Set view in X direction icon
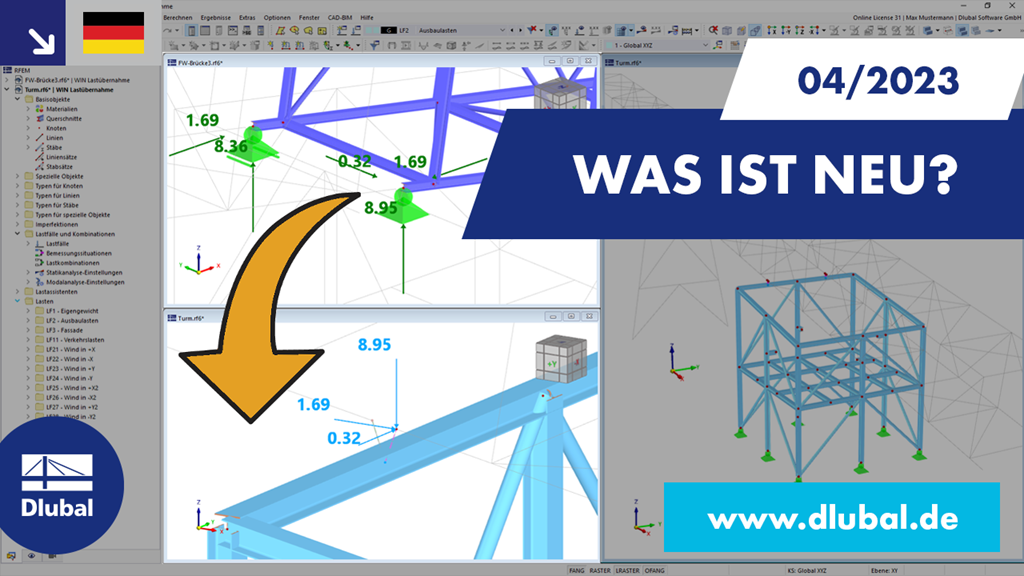The width and height of the screenshot is (1024, 576). click(772, 30)
